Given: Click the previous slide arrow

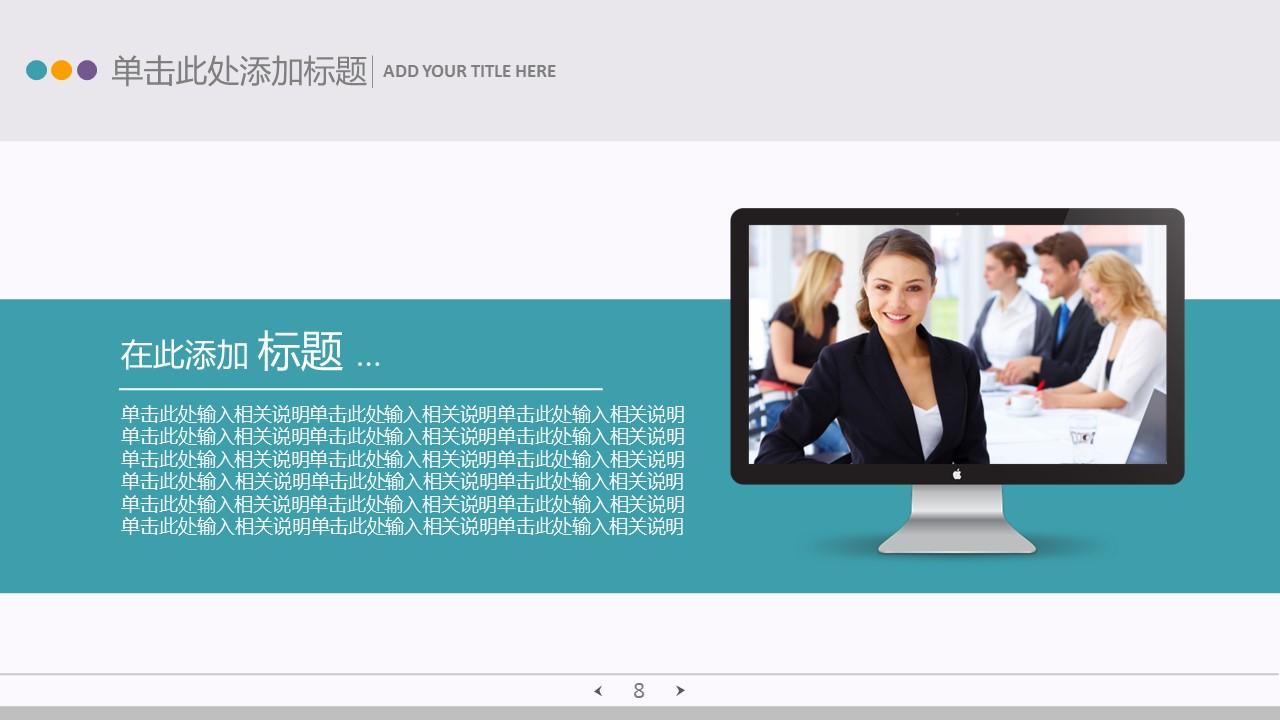Looking at the screenshot, I should 598,691.
